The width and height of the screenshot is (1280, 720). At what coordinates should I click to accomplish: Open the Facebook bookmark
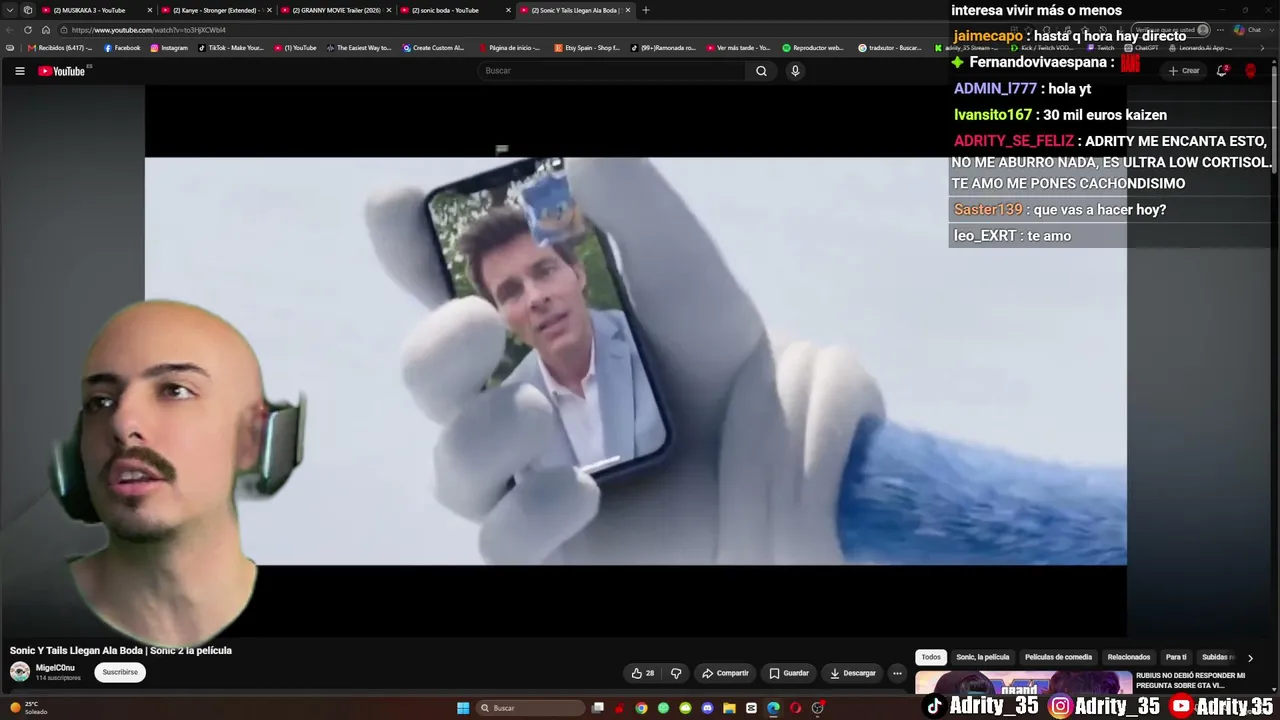coord(122,48)
